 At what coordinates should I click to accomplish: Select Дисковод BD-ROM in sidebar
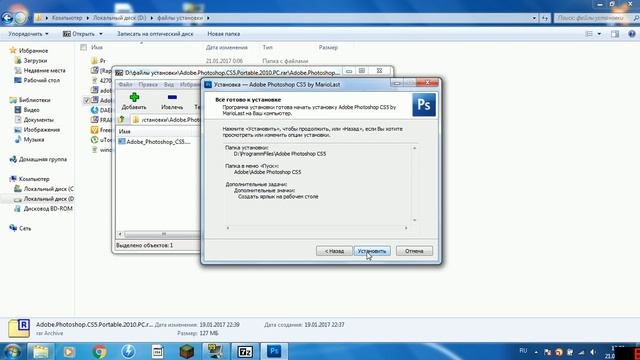(x=48, y=209)
